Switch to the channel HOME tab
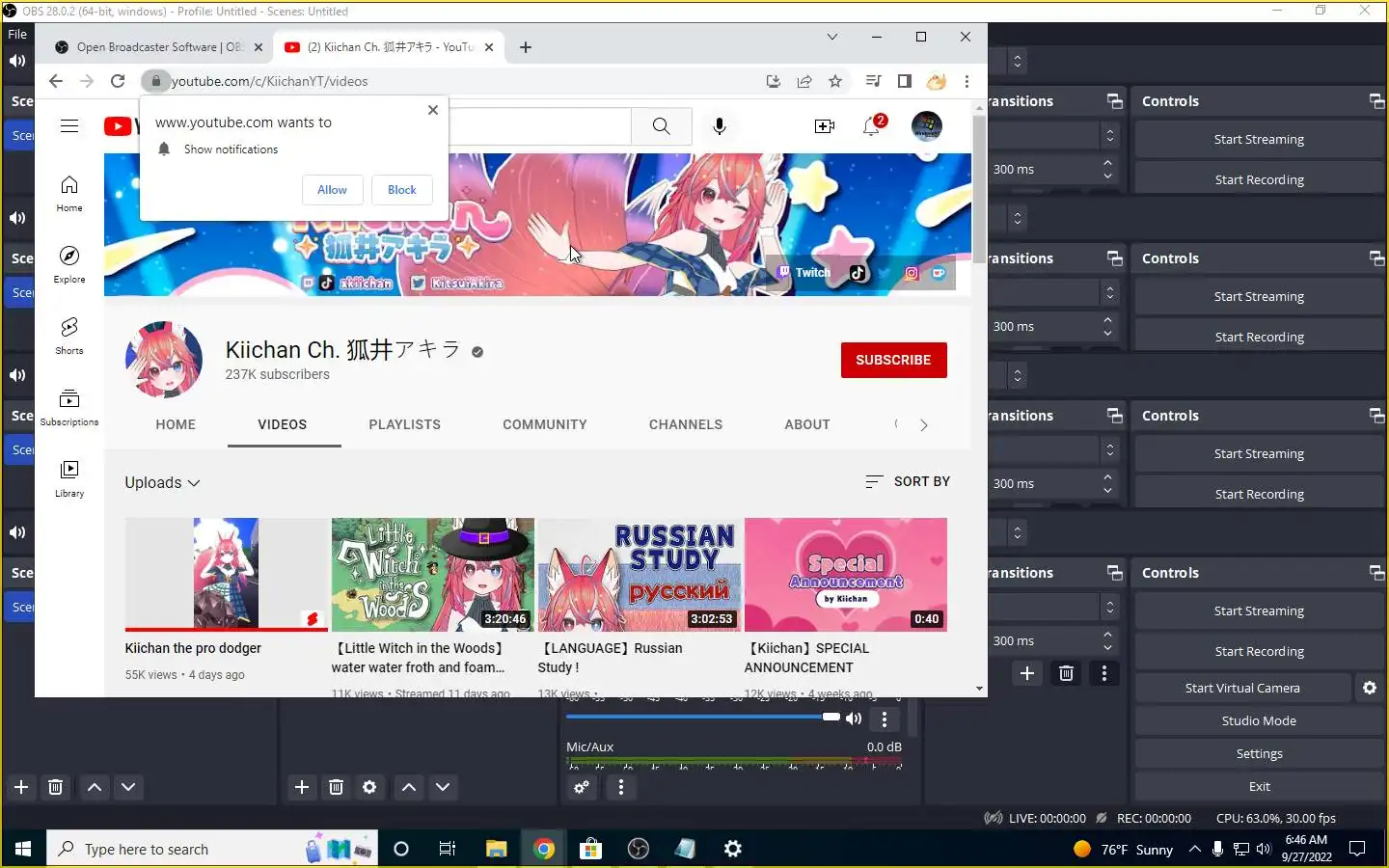The width and height of the screenshot is (1389, 868). point(176,424)
